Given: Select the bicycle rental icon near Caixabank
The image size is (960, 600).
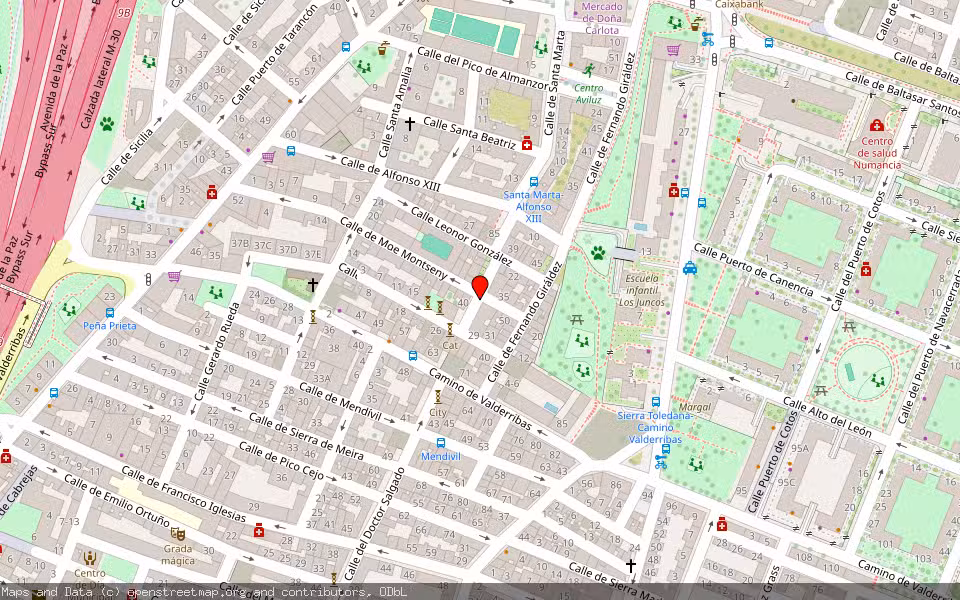Looking at the screenshot, I should pos(708,40).
